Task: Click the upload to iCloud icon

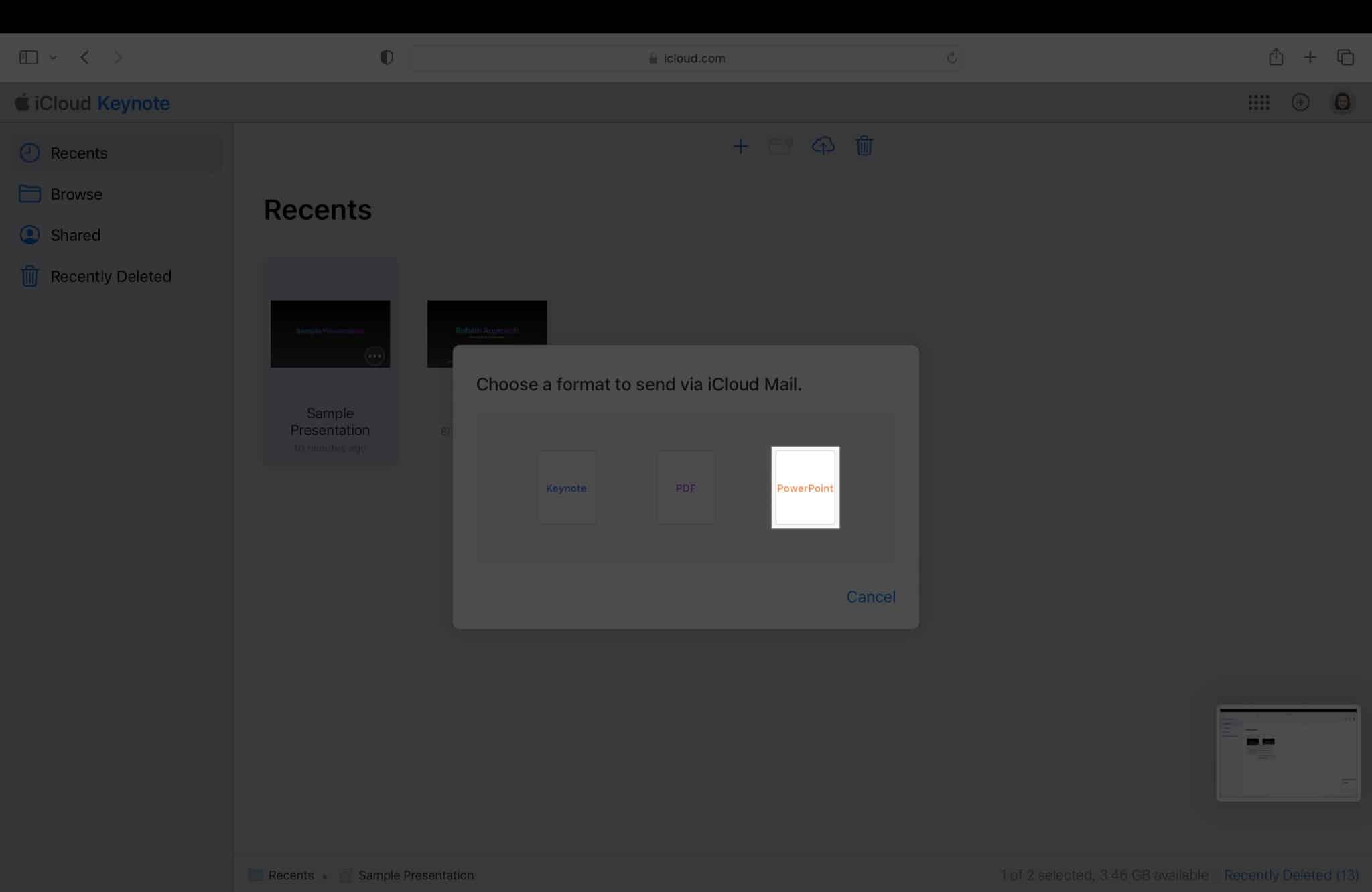Action: (x=822, y=146)
